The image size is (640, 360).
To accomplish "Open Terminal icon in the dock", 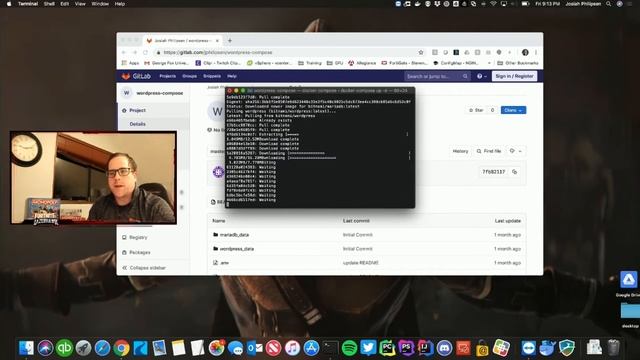I will click(x=330, y=348).
